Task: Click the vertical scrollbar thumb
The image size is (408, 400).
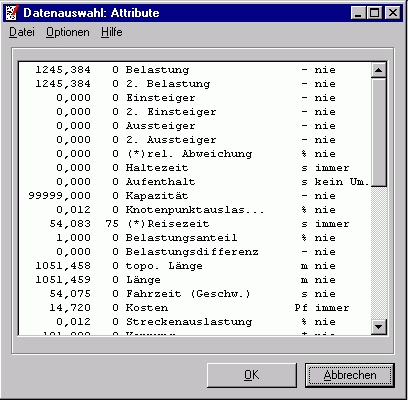Action: [379, 132]
